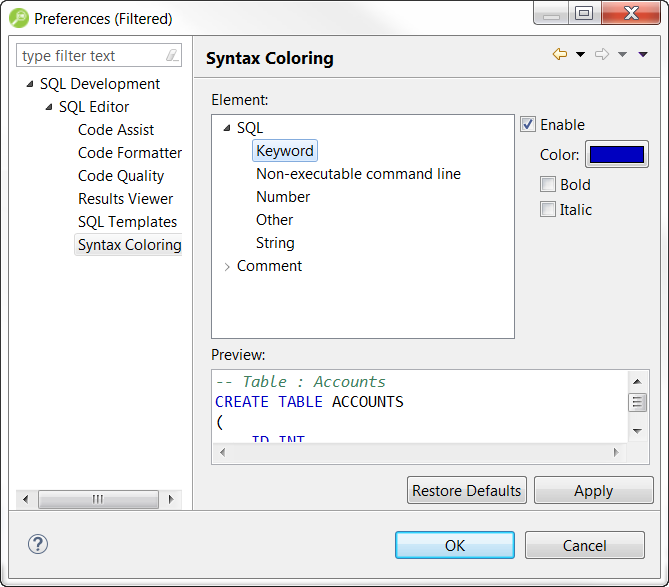Click the Apply button
The width and height of the screenshot is (669, 587).
(593, 490)
